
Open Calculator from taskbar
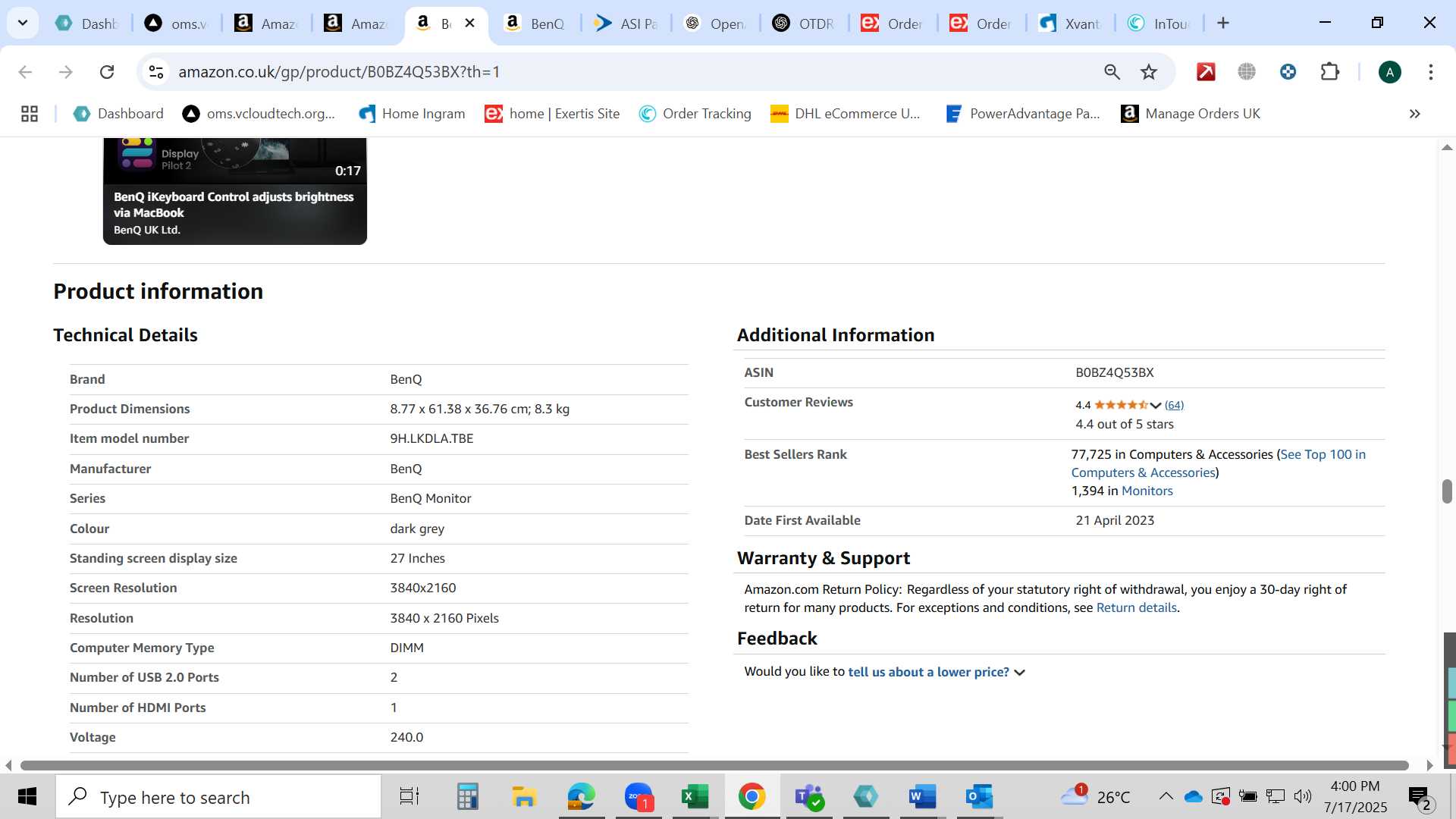[x=467, y=797]
